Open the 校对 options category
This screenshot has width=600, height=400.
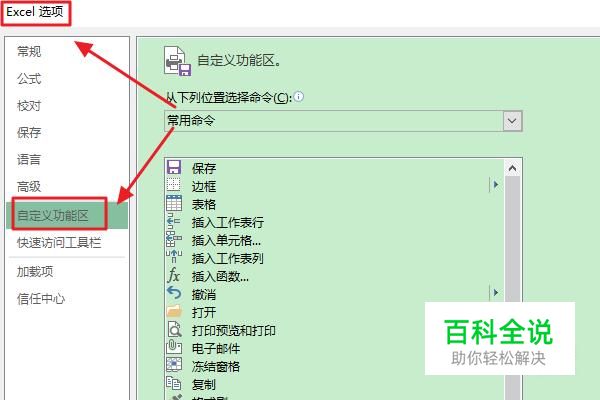click(x=29, y=106)
